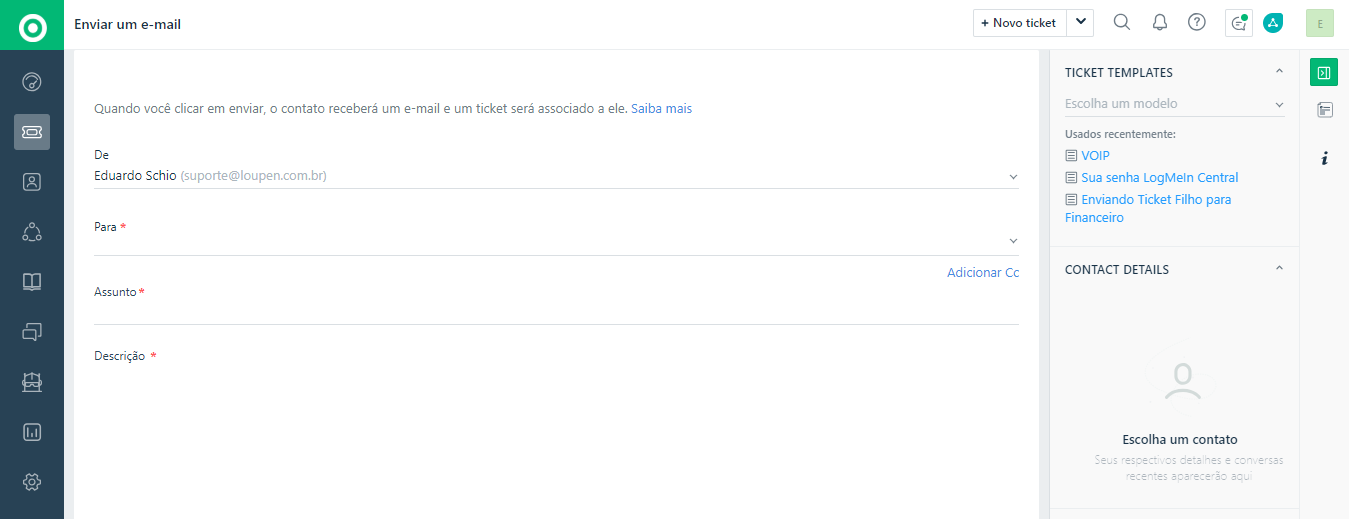1349x519 pixels.
Task: Collapse the Contact Details section
Action: coord(1279,268)
